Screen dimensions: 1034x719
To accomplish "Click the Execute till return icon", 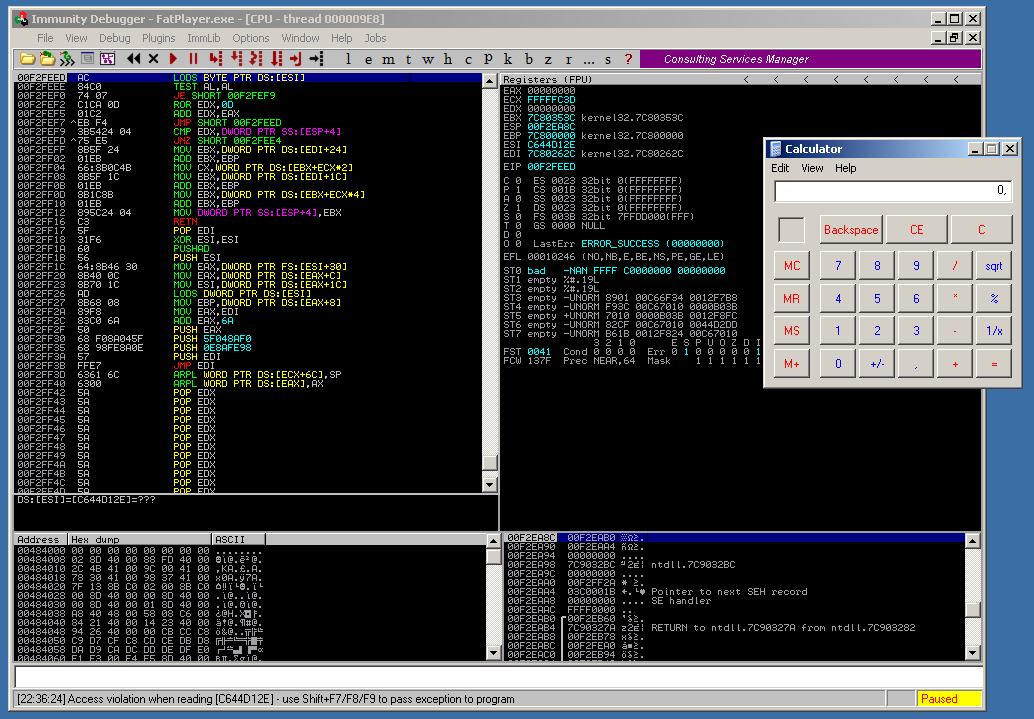I will coord(296,59).
